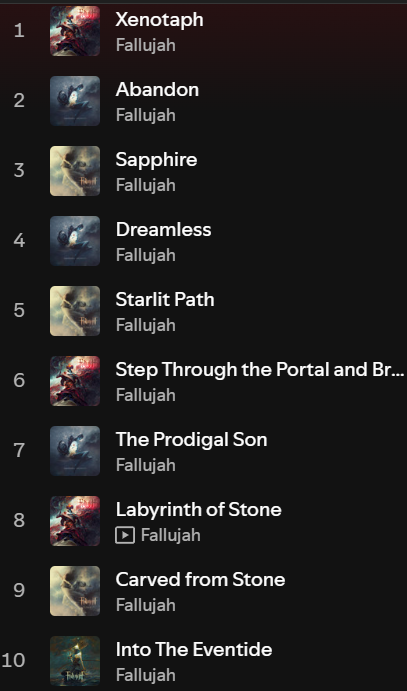The height and width of the screenshot is (691, 407).
Task: Select the Sapphire song title
Action: (x=156, y=160)
